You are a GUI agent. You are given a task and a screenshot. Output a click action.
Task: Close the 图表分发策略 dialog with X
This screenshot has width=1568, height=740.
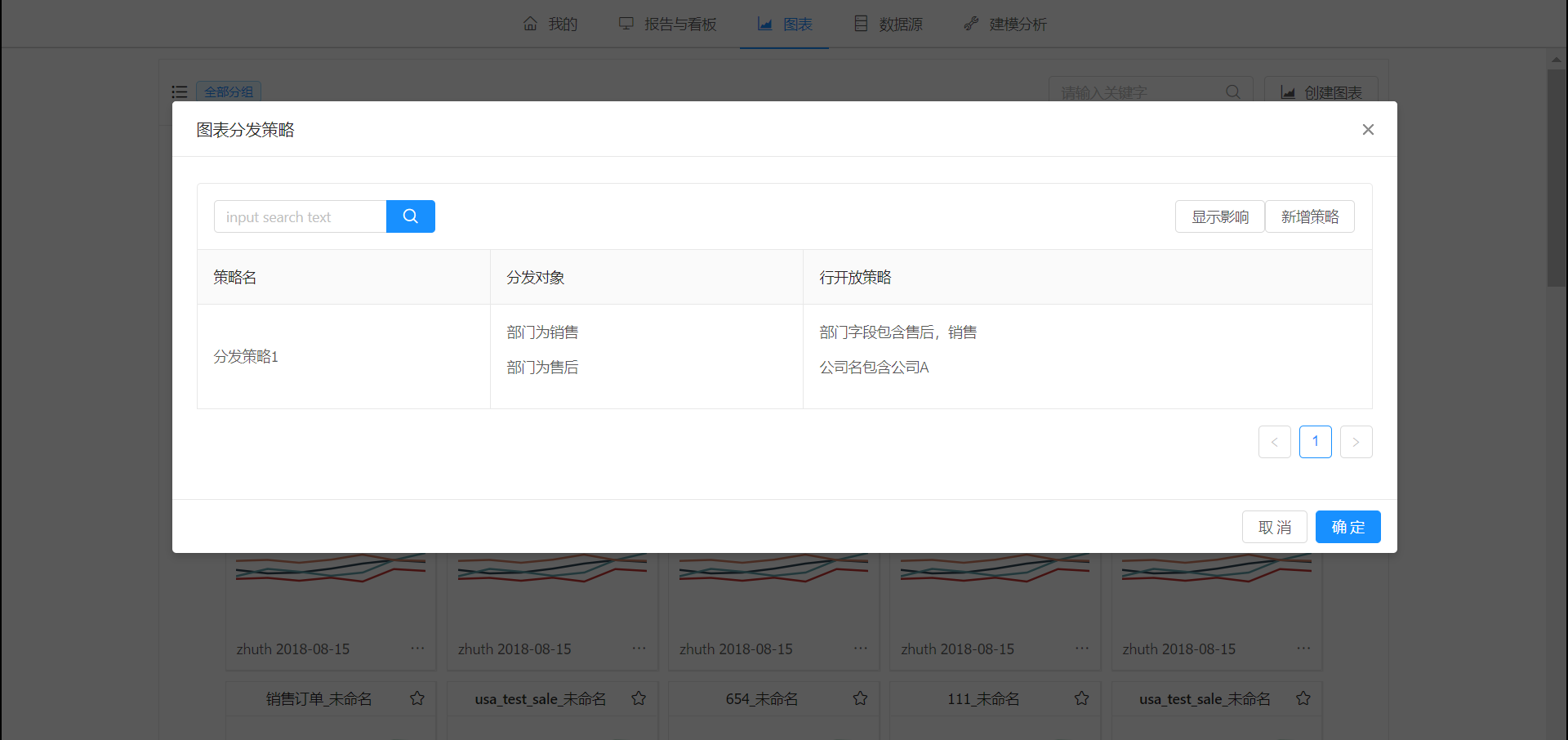[1368, 130]
